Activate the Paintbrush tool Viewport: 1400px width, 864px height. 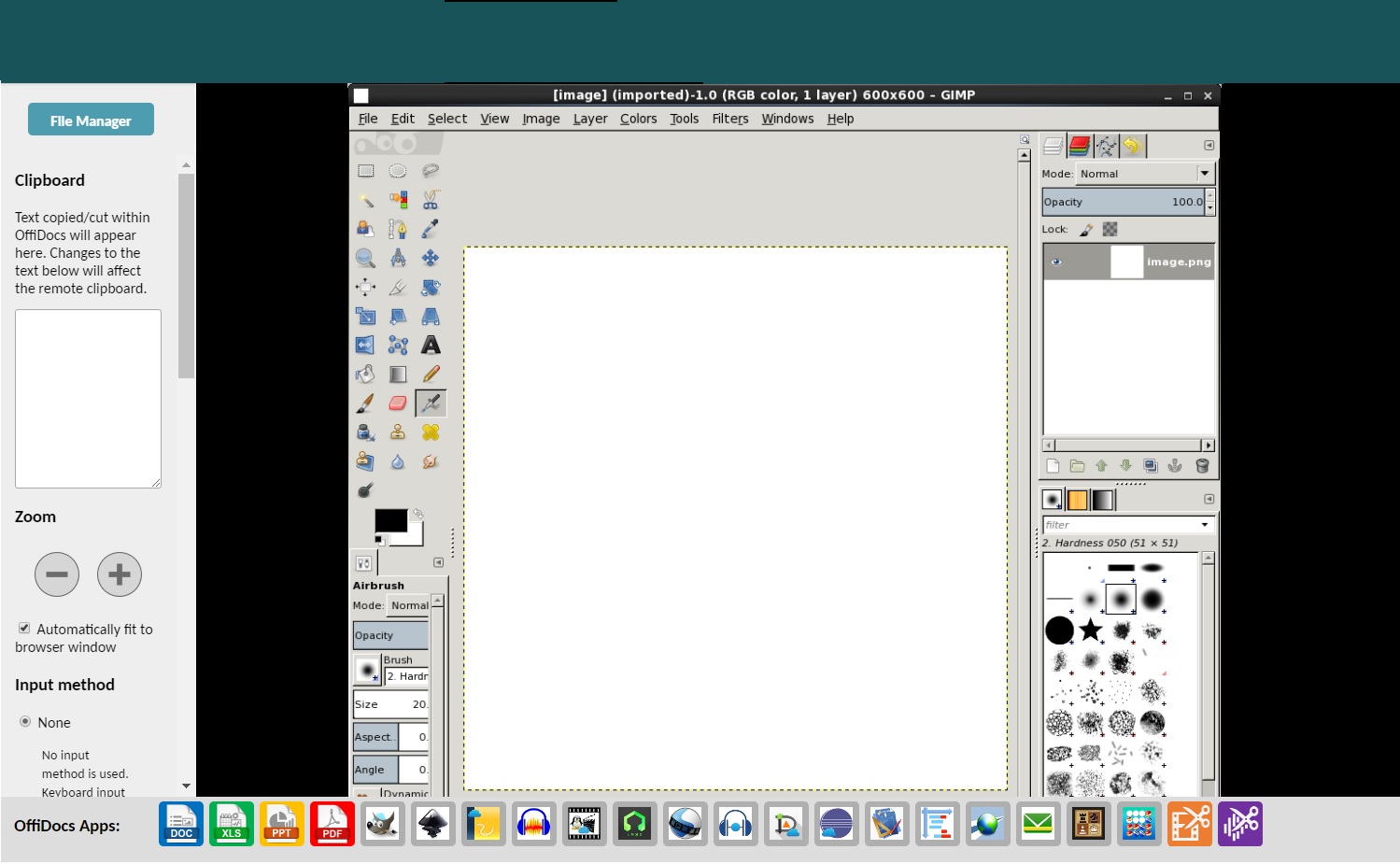365,403
